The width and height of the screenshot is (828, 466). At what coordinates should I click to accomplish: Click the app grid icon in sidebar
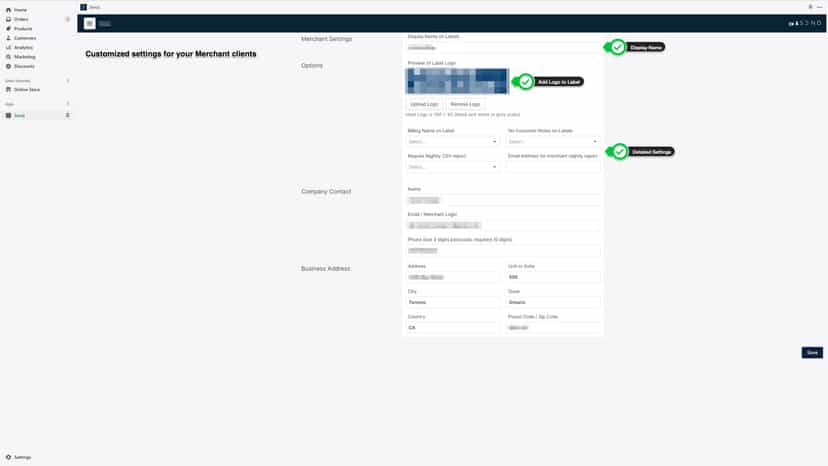click(x=8, y=116)
